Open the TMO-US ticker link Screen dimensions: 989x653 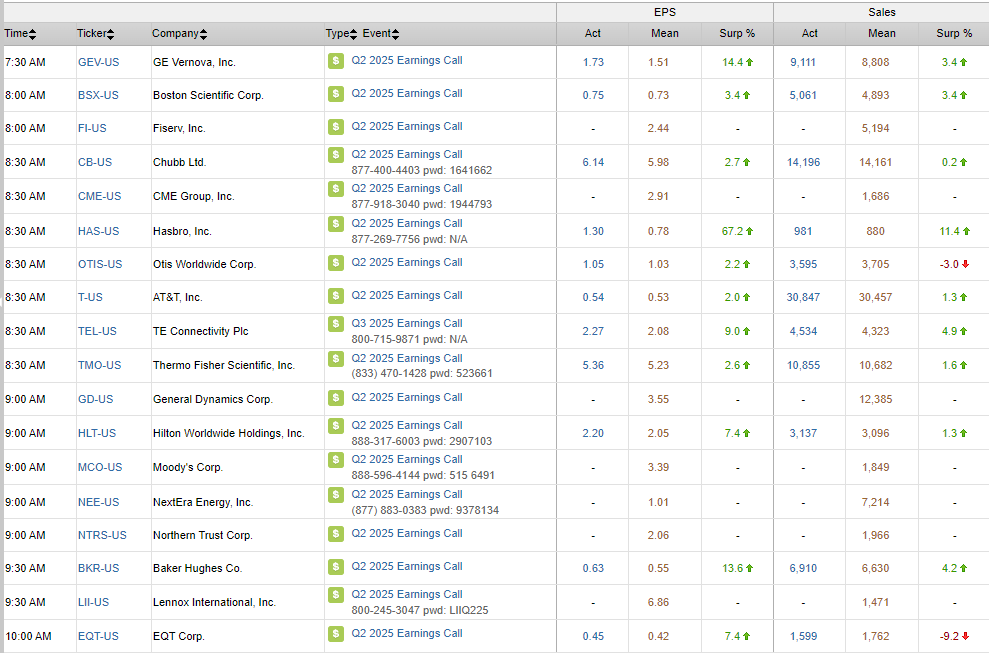point(99,365)
